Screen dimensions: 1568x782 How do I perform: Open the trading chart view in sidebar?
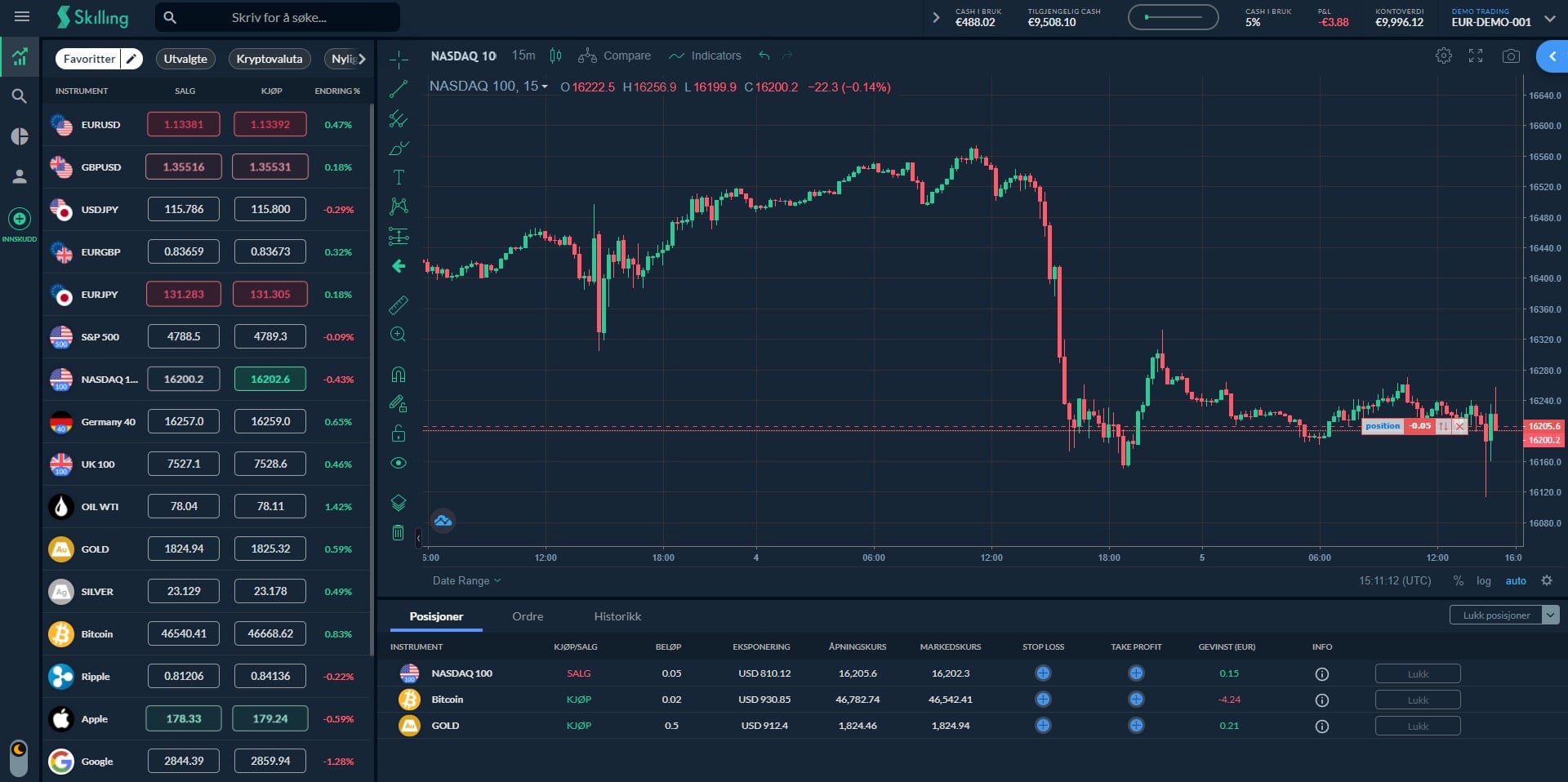tap(20, 57)
